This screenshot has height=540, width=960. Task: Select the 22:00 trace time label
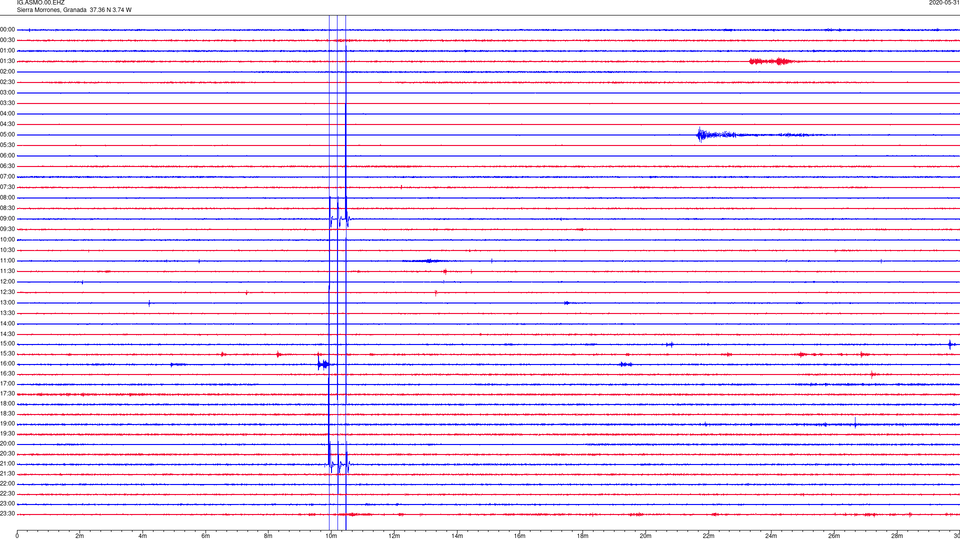coord(7,484)
